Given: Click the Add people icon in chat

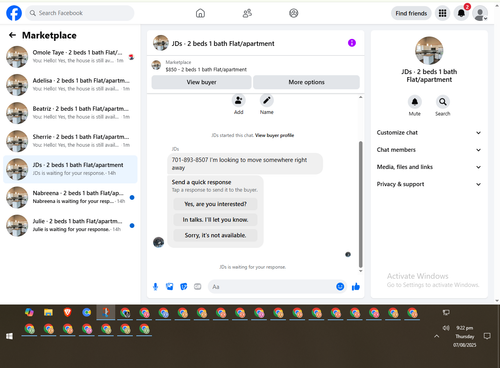Looking at the screenshot, I should [238, 100].
